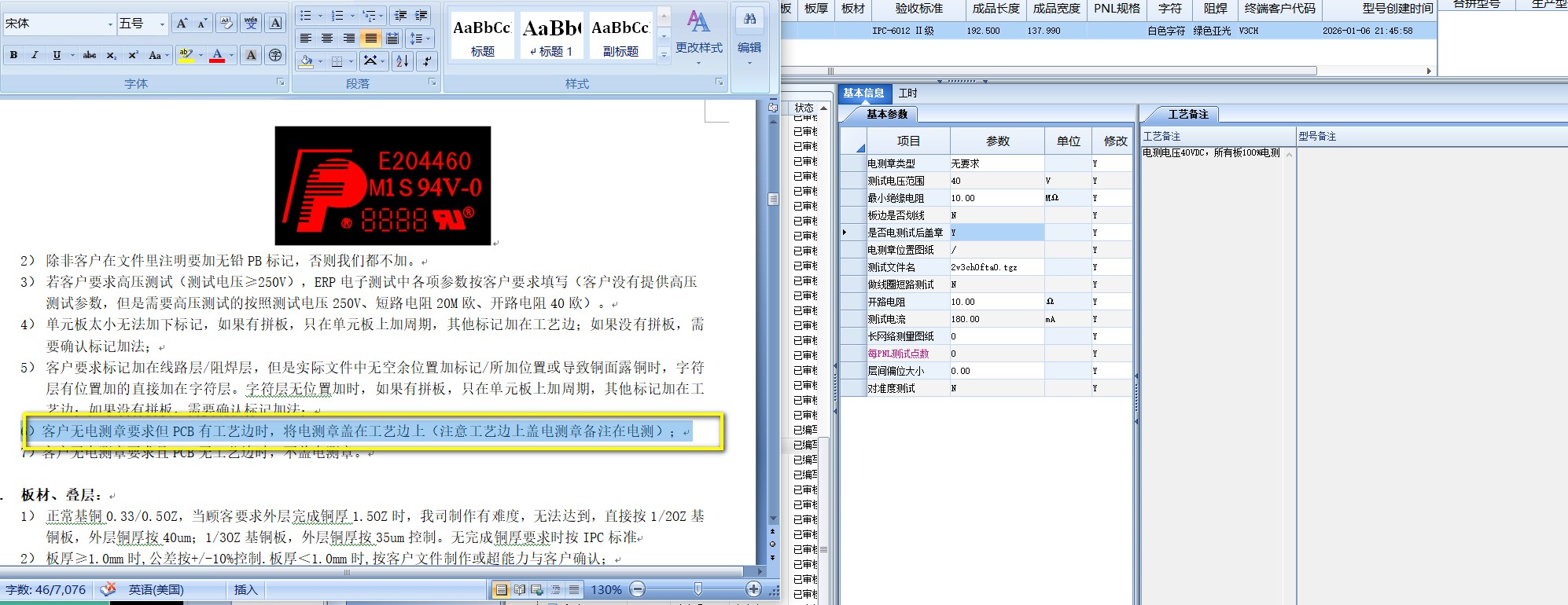Click the zoom out minus button

638,589
